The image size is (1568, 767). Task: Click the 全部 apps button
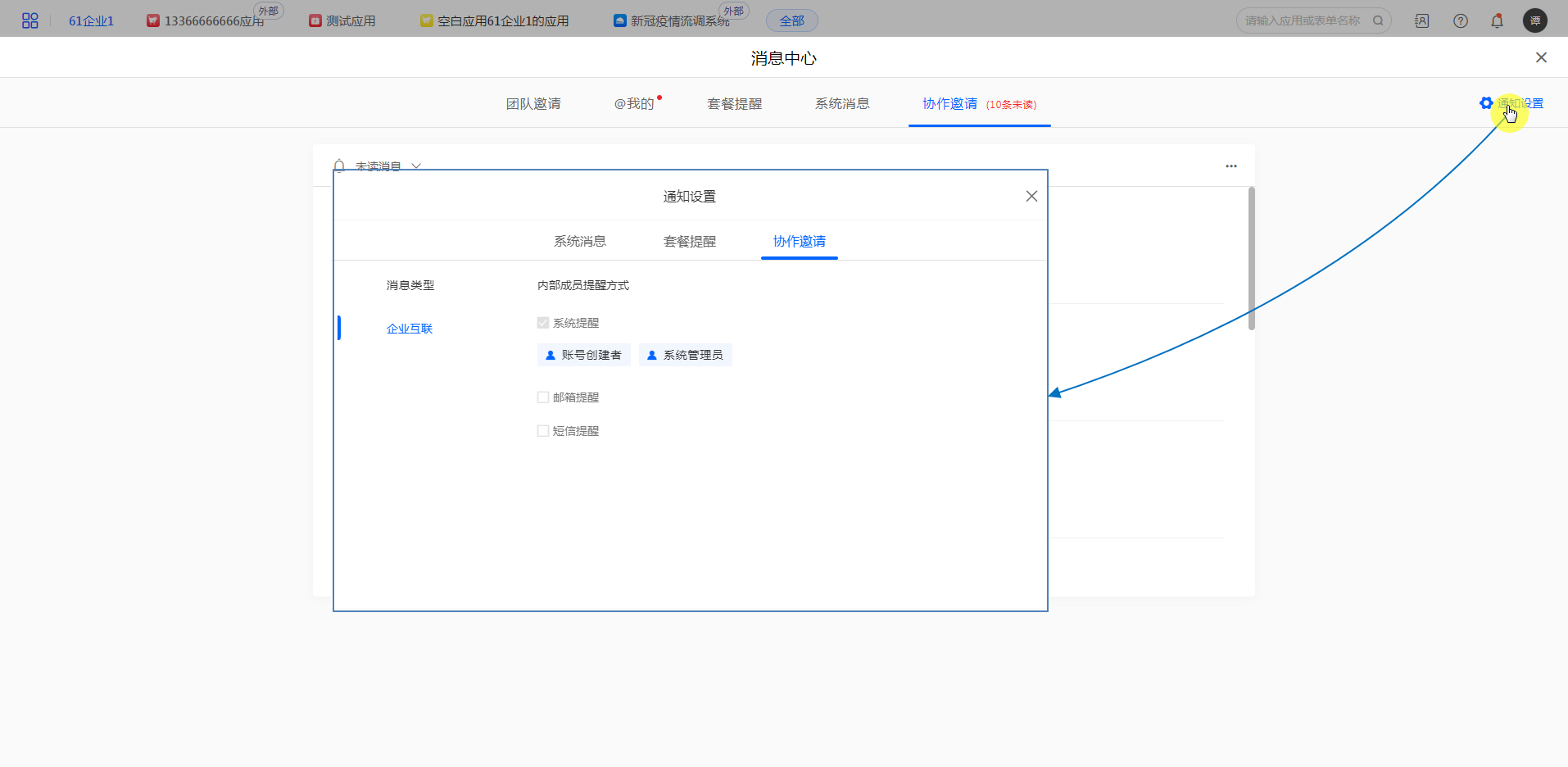pos(791,20)
